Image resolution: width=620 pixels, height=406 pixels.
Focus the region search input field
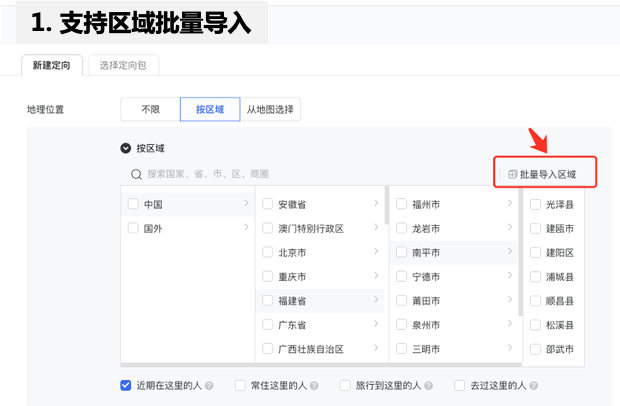[208, 174]
